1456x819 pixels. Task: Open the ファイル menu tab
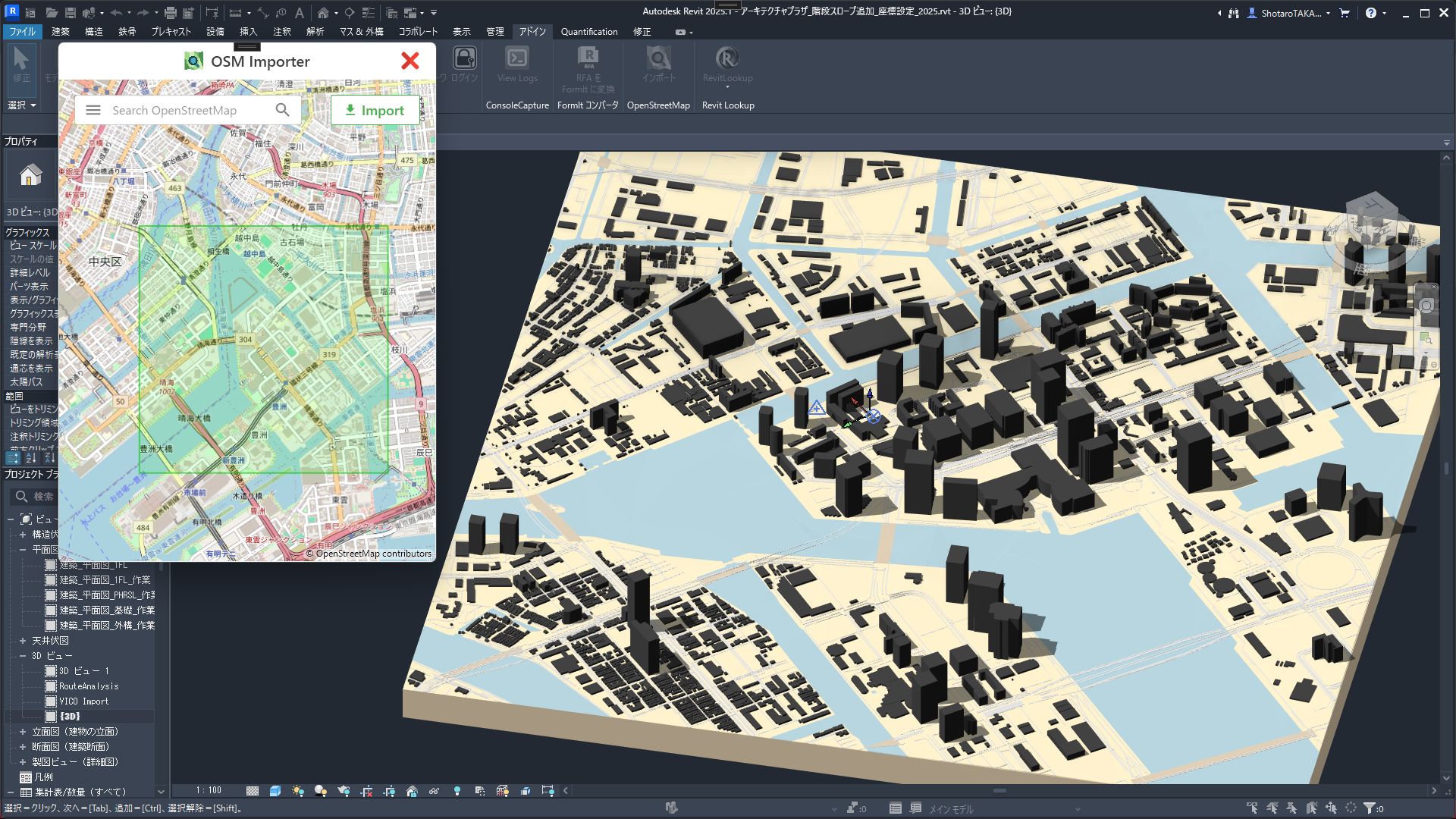coord(22,32)
